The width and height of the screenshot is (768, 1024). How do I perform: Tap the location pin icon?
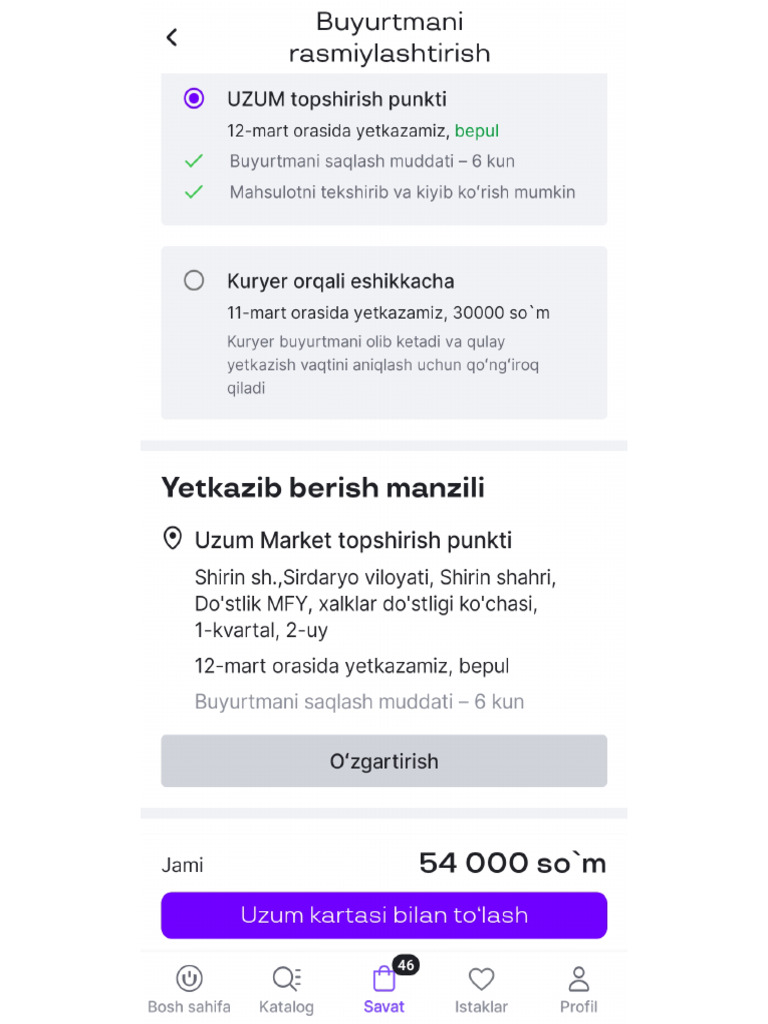click(172, 540)
